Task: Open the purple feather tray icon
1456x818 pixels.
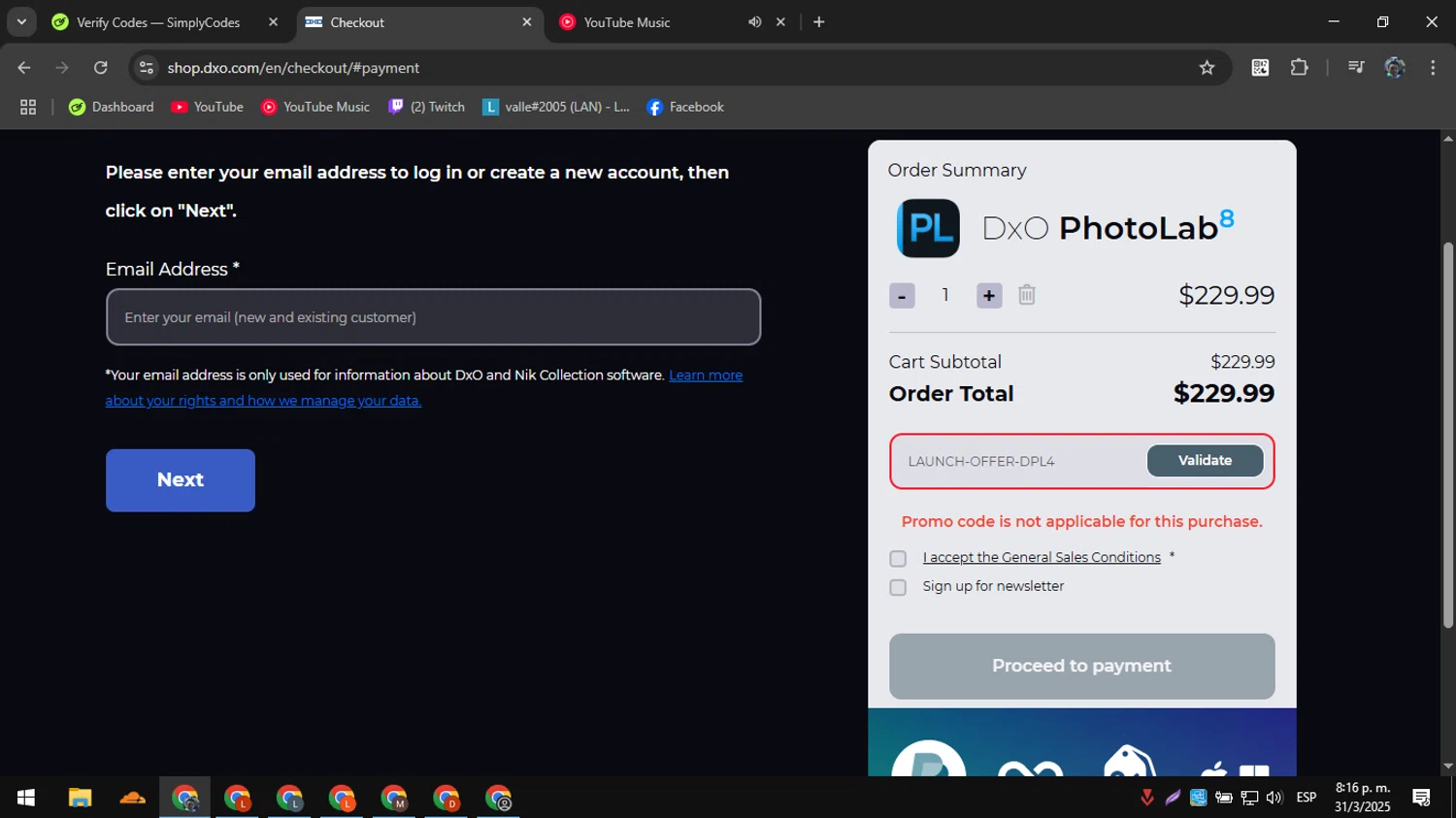Action: (x=1173, y=798)
